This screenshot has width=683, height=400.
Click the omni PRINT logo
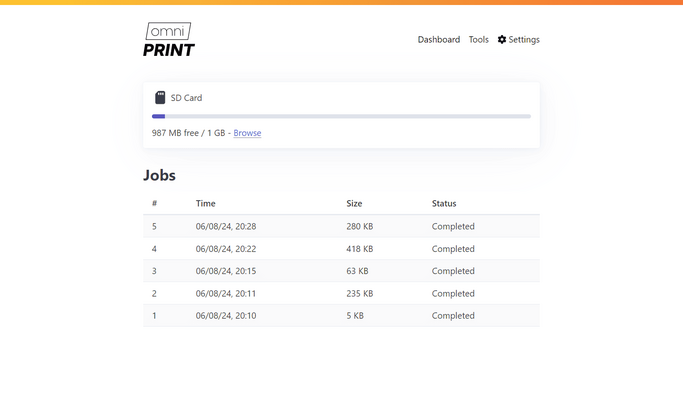168,40
